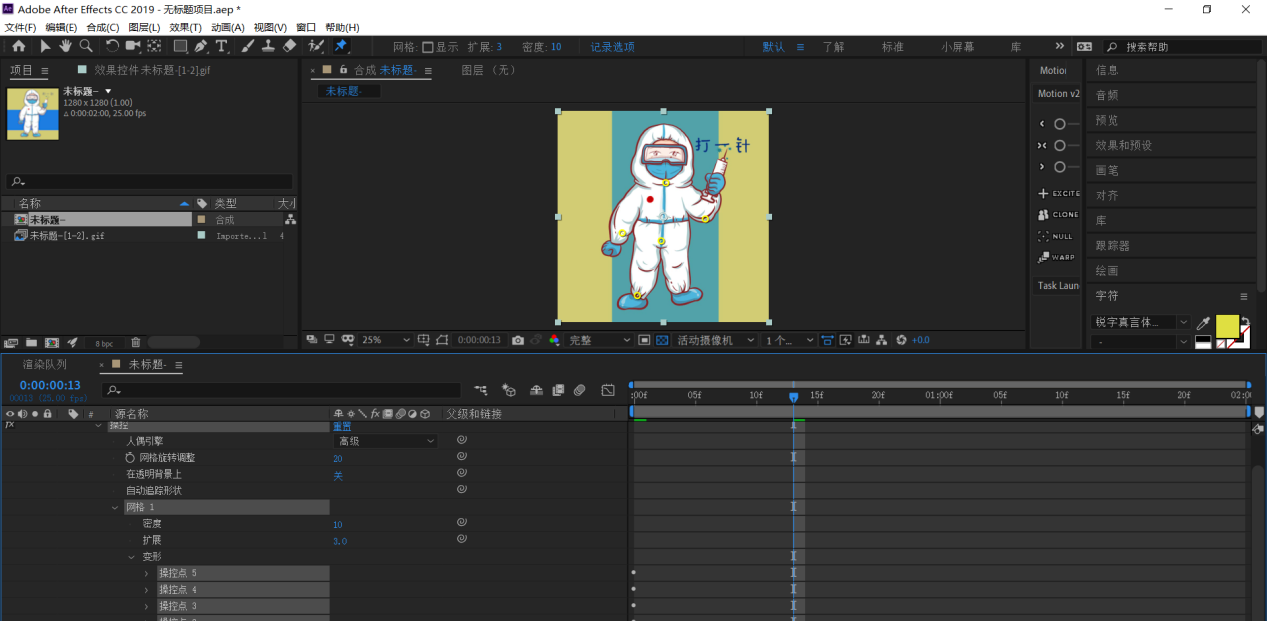Viewport: 1267px width, 621px height.
Task: Select the Rotation tool
Action: tap(112, 46)
